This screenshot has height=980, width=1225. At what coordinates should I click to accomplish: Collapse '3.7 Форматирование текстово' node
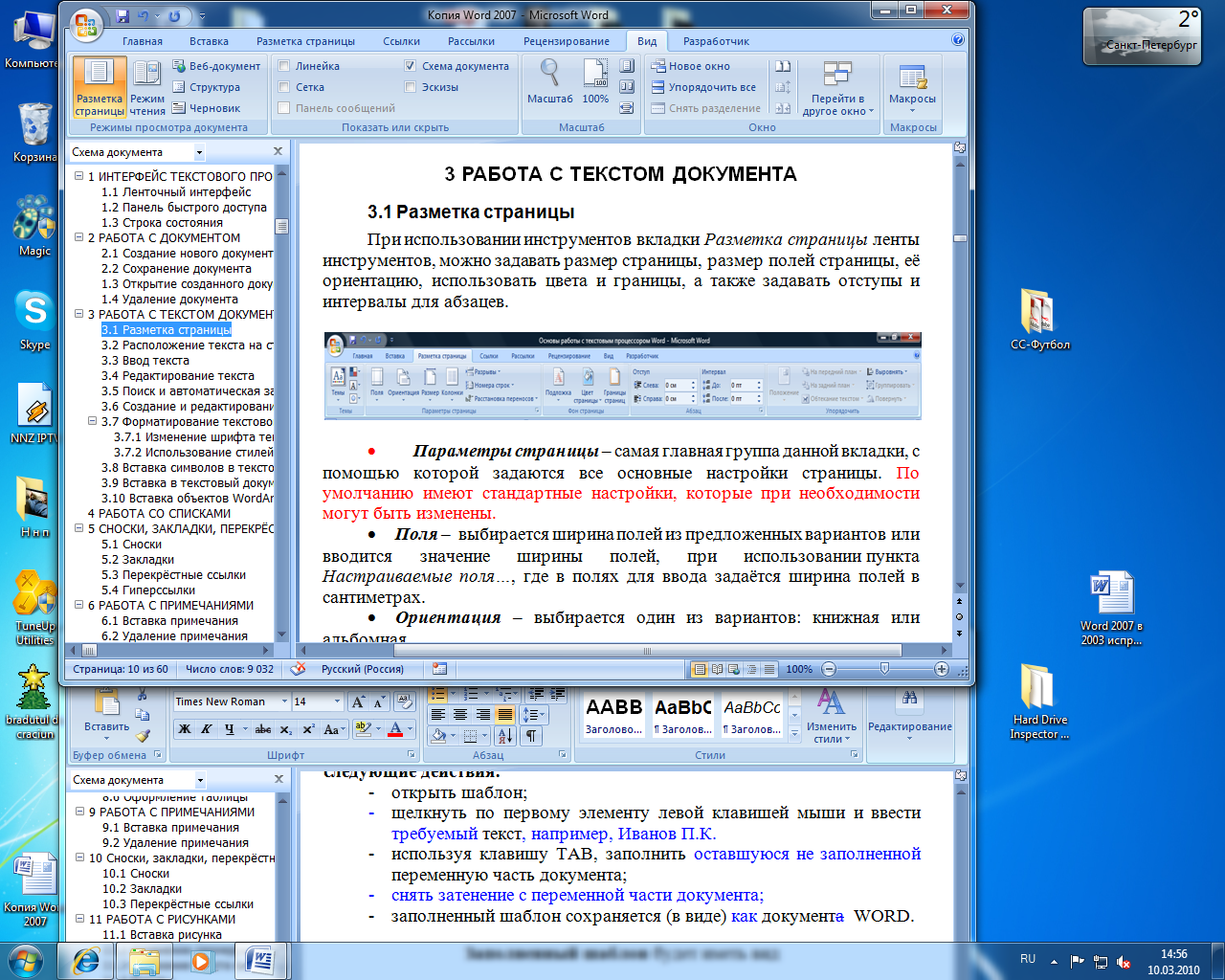click(x=93, y=421)
